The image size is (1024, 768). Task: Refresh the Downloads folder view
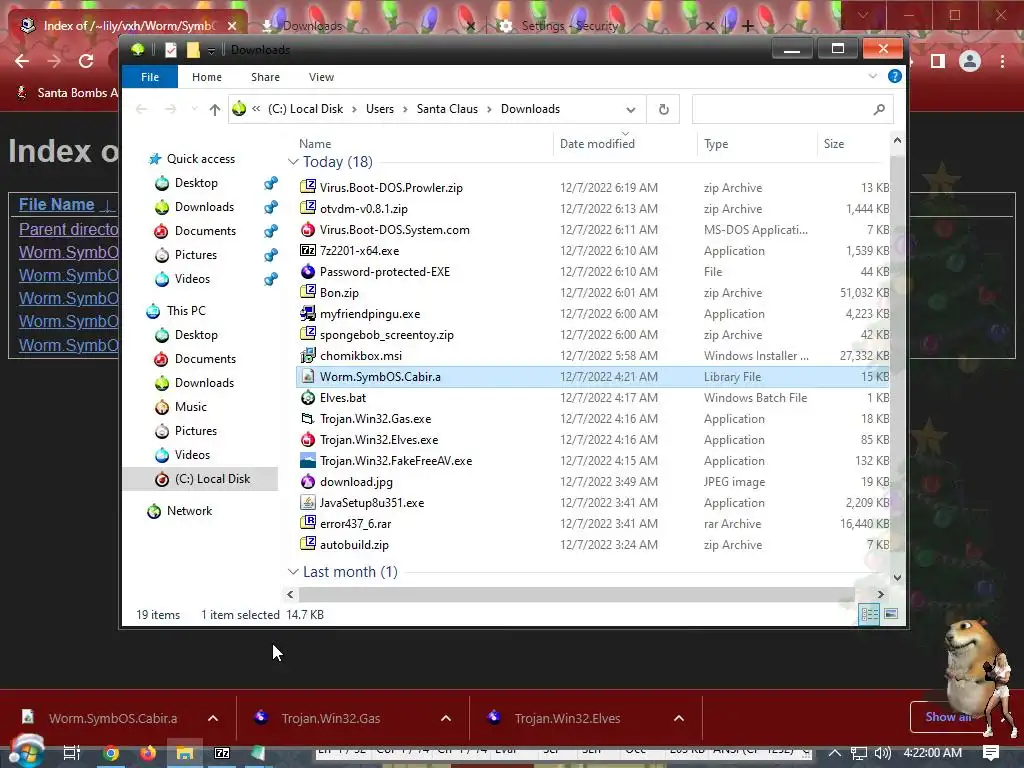tap(664, 110)
